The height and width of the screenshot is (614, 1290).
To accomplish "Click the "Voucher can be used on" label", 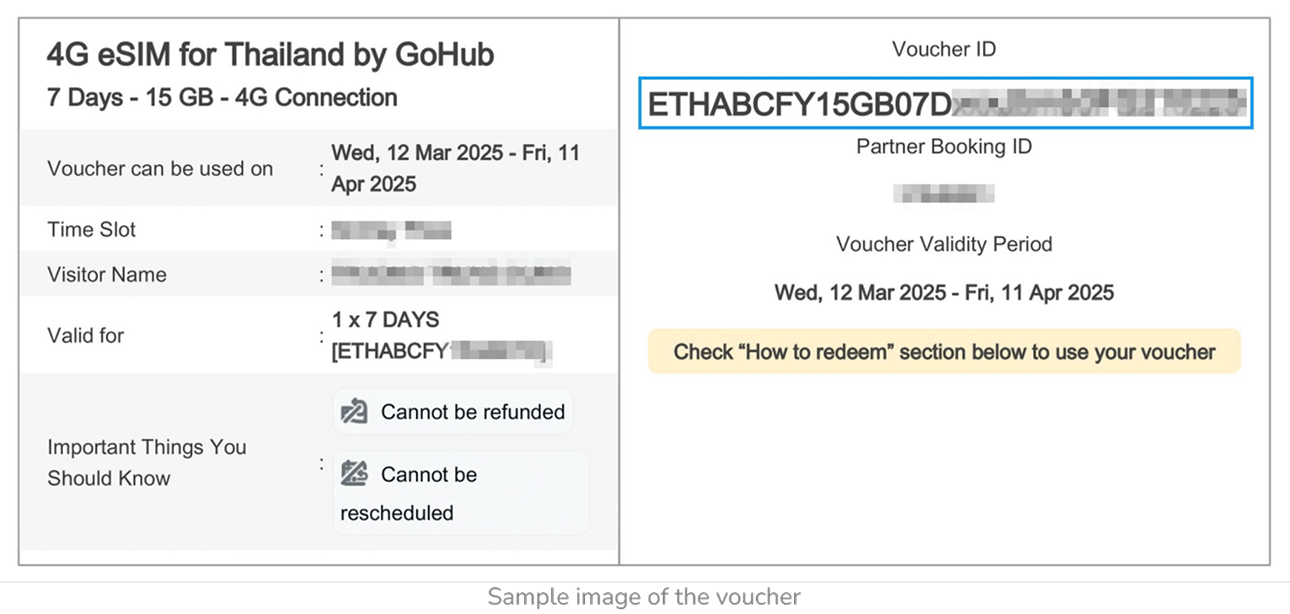I will coord(160,169).
